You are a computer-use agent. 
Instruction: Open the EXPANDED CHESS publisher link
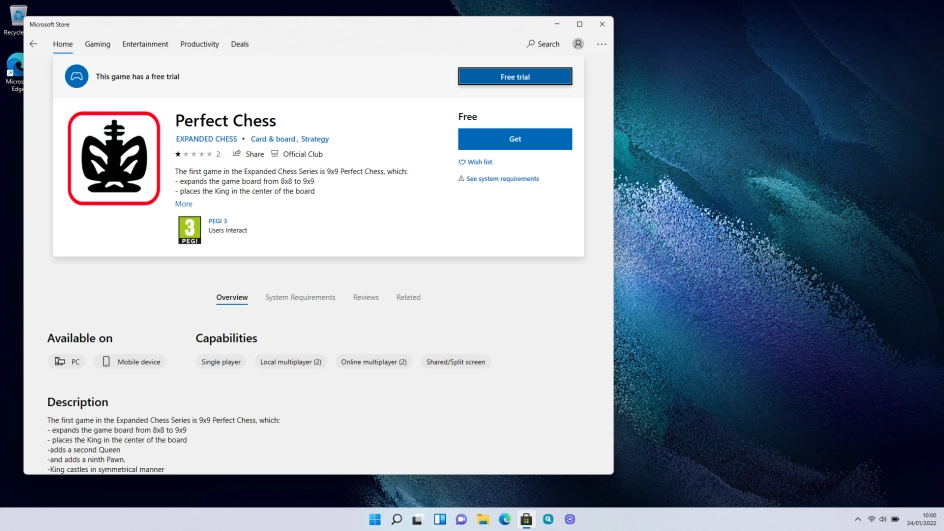click(x=207, y=139)
